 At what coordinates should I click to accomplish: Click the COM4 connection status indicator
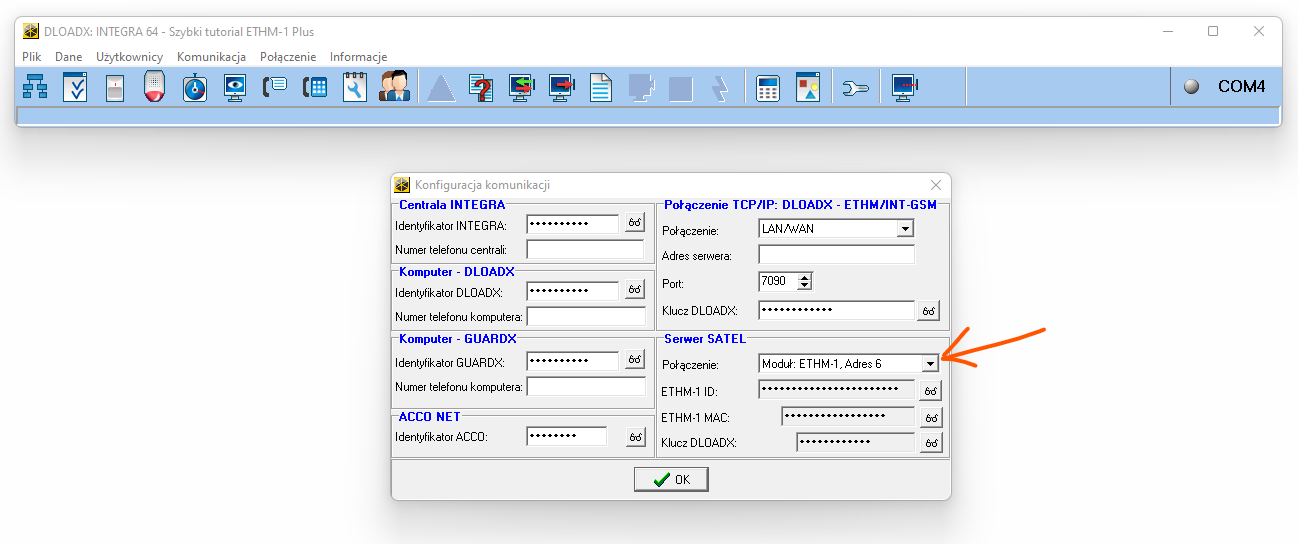coord(1191,87)
